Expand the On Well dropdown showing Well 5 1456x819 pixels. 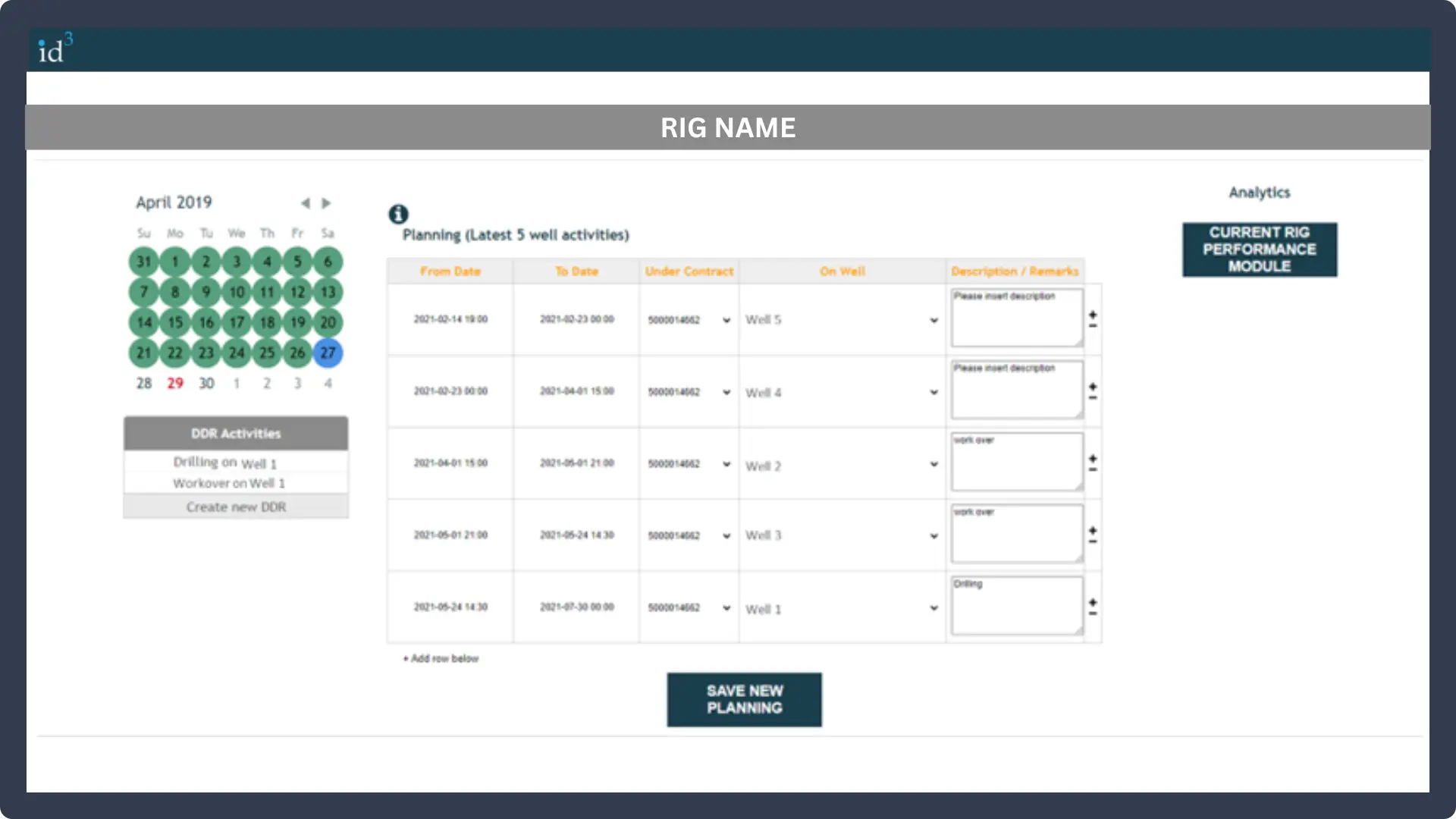point(842,320)
